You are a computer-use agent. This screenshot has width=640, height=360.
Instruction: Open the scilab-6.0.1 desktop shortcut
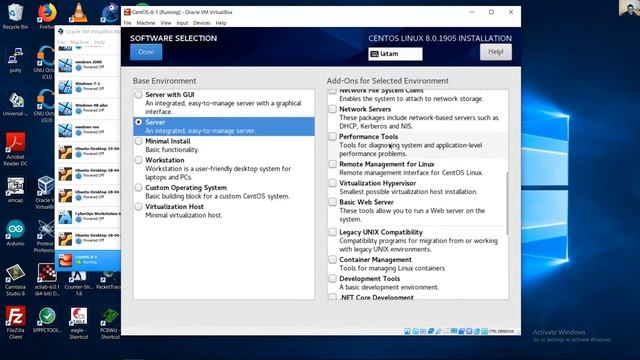coord(47,280)
